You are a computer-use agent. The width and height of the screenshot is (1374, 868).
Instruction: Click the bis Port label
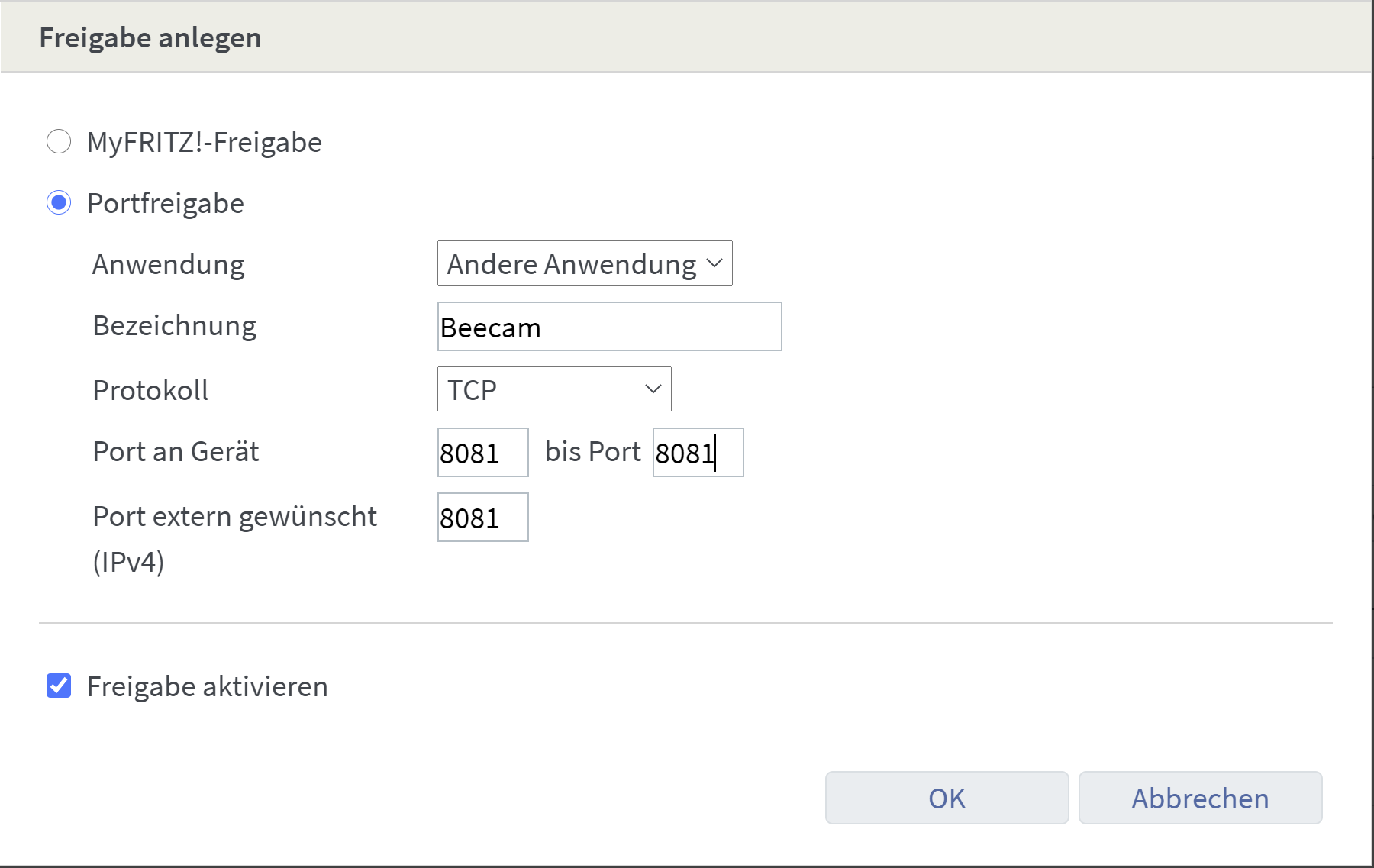point(592,450)
